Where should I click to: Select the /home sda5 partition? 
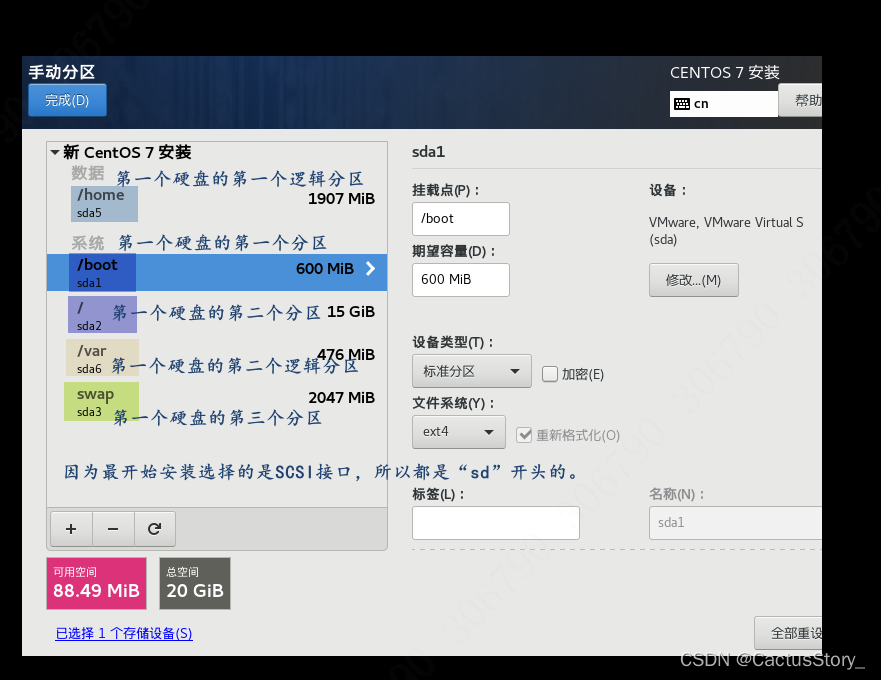(x=217, y=203)
